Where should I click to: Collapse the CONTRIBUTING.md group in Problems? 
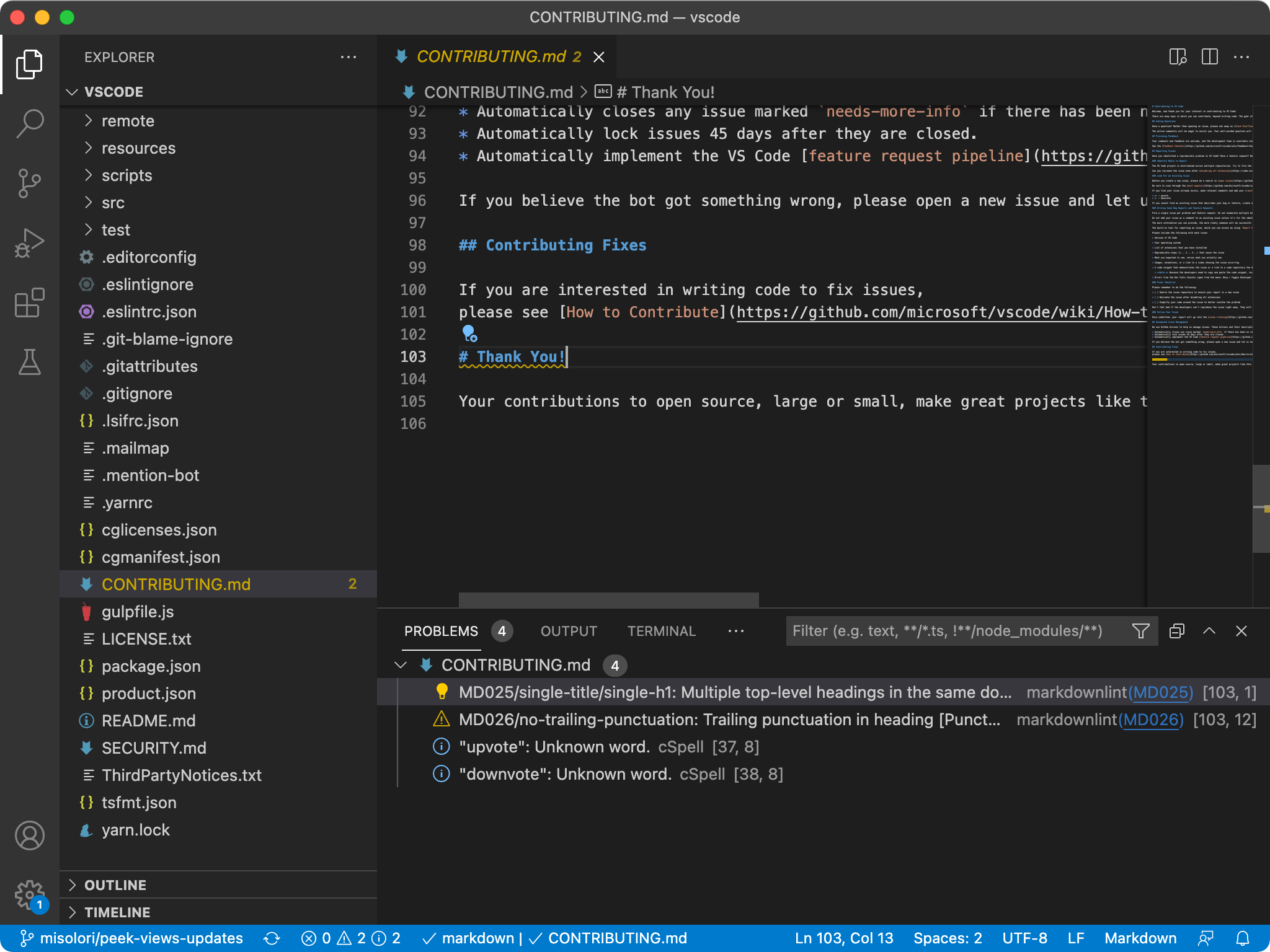coord(400,665)
